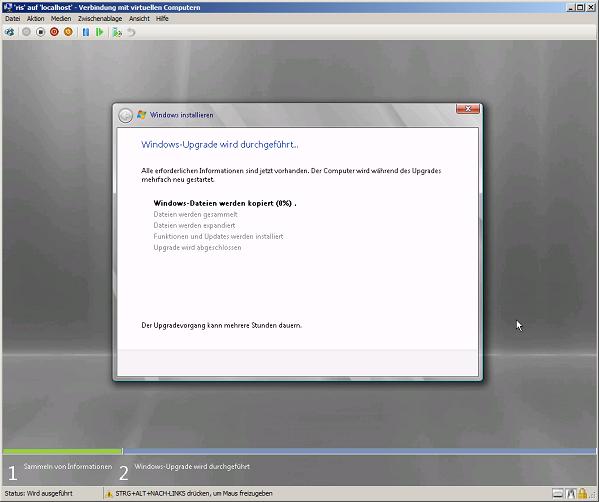Click the back arrow in Windows installieren dialog
This screenshot has height=502, width=599.
[x=125, y=115]
